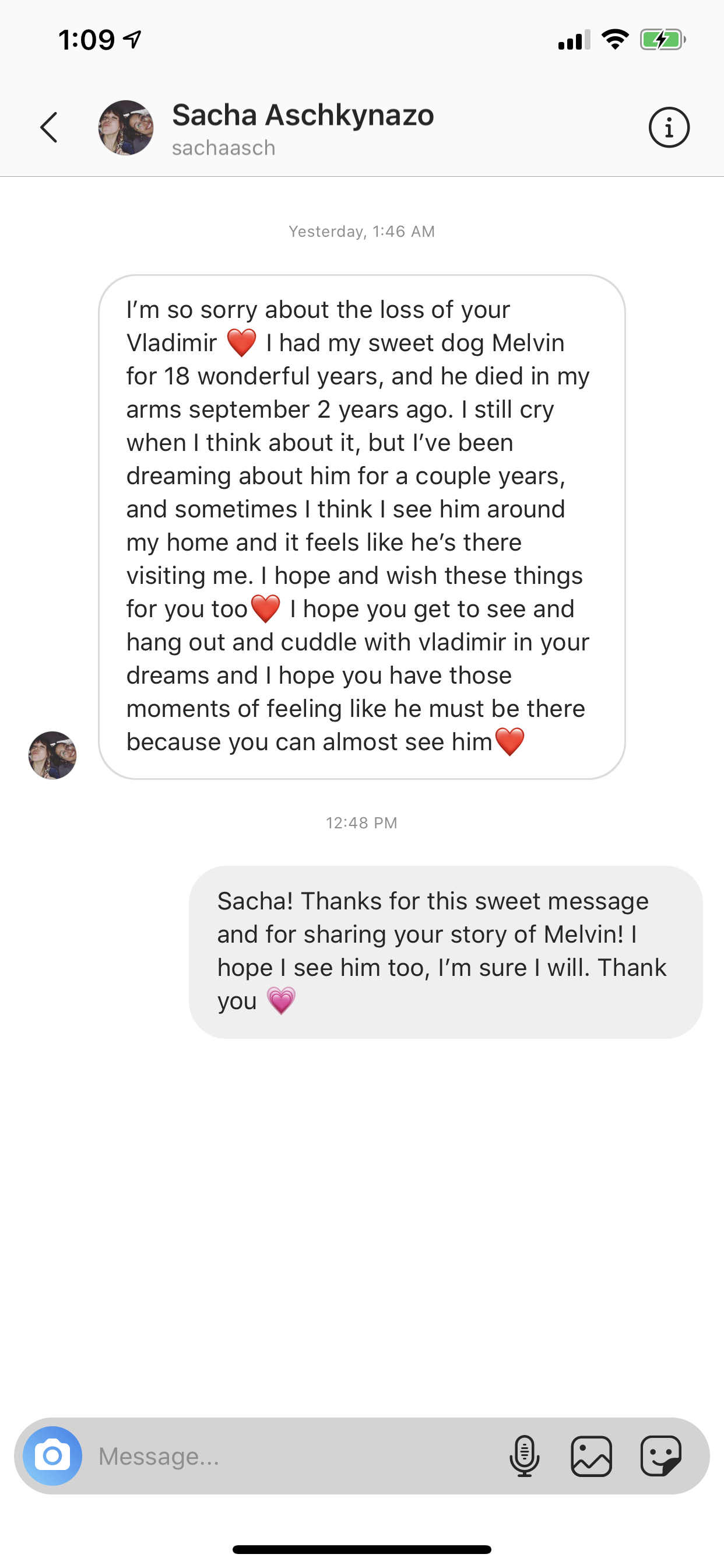Tap the Yesterday 1:46 AM timestamp
Viewport: 724px width, 1568px height.
coord(361,232)
